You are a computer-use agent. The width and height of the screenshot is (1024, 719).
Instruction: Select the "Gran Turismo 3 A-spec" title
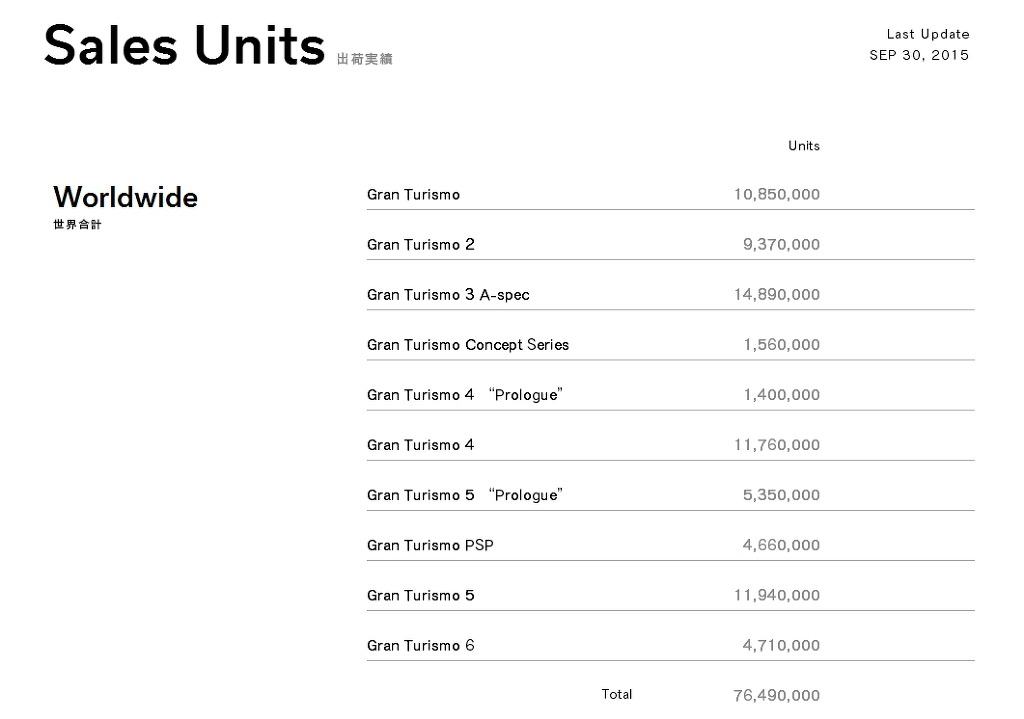coord(448,295)
